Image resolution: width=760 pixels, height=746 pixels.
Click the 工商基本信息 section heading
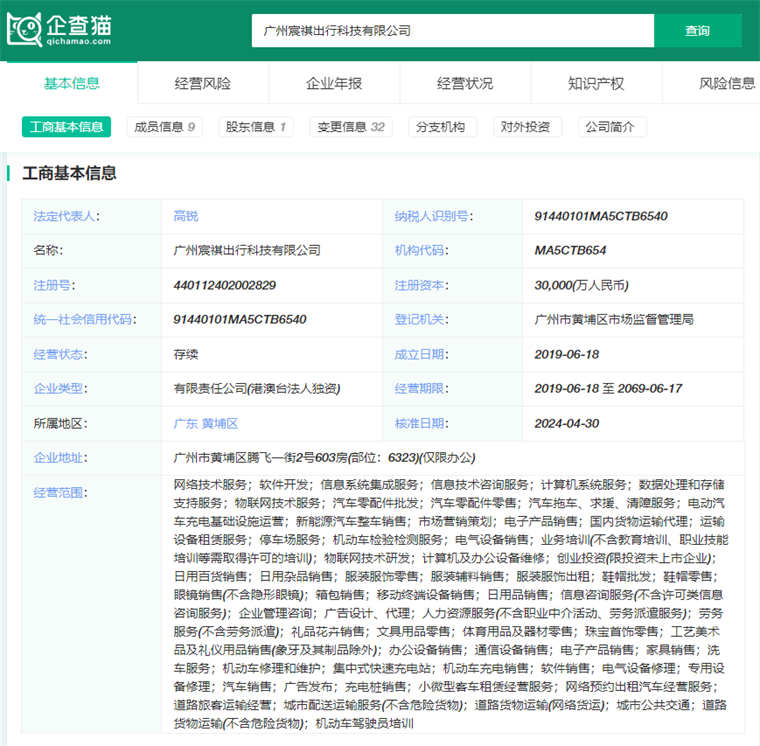[x=69, y=173]
